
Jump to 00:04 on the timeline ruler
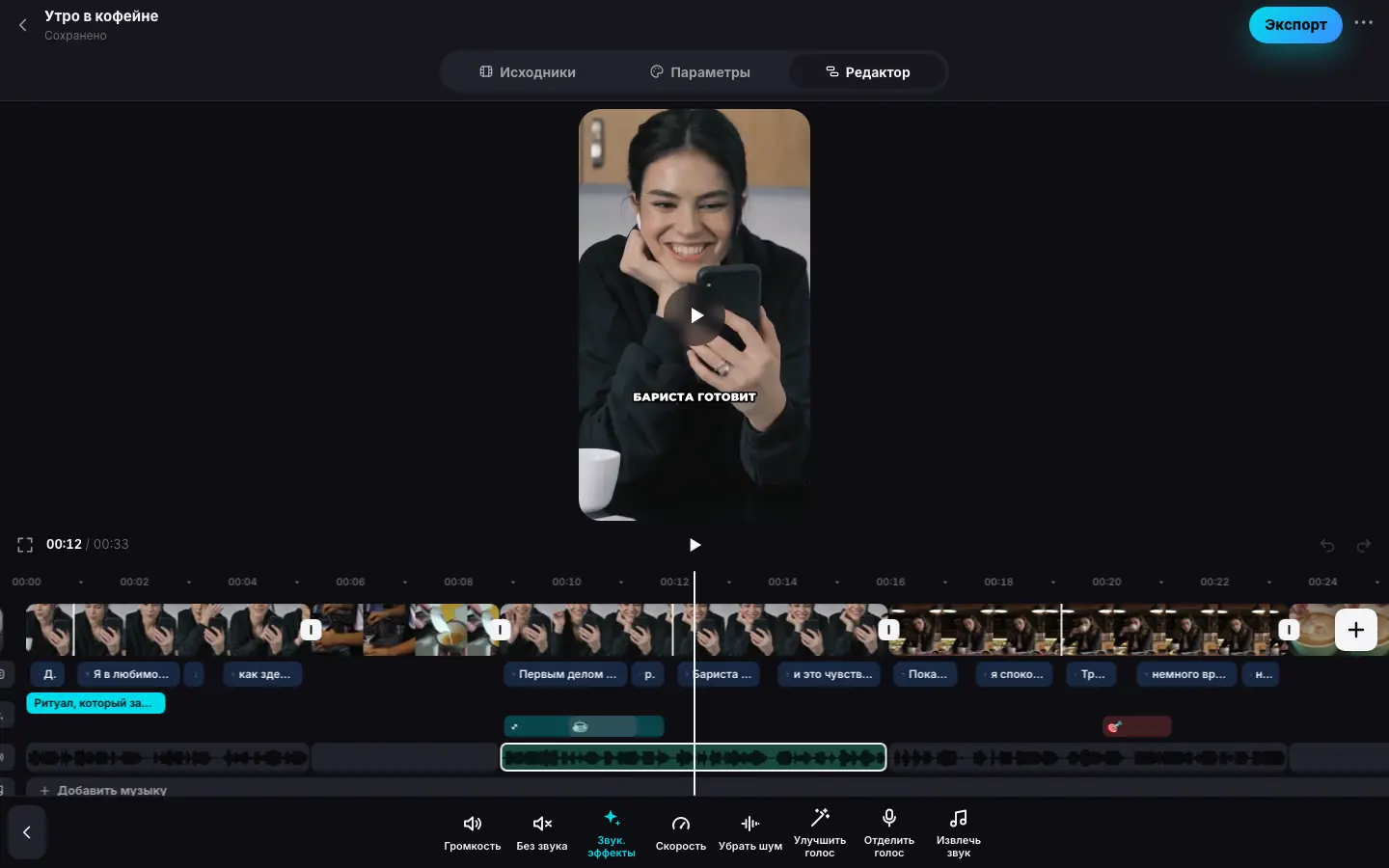pos(242,582)
